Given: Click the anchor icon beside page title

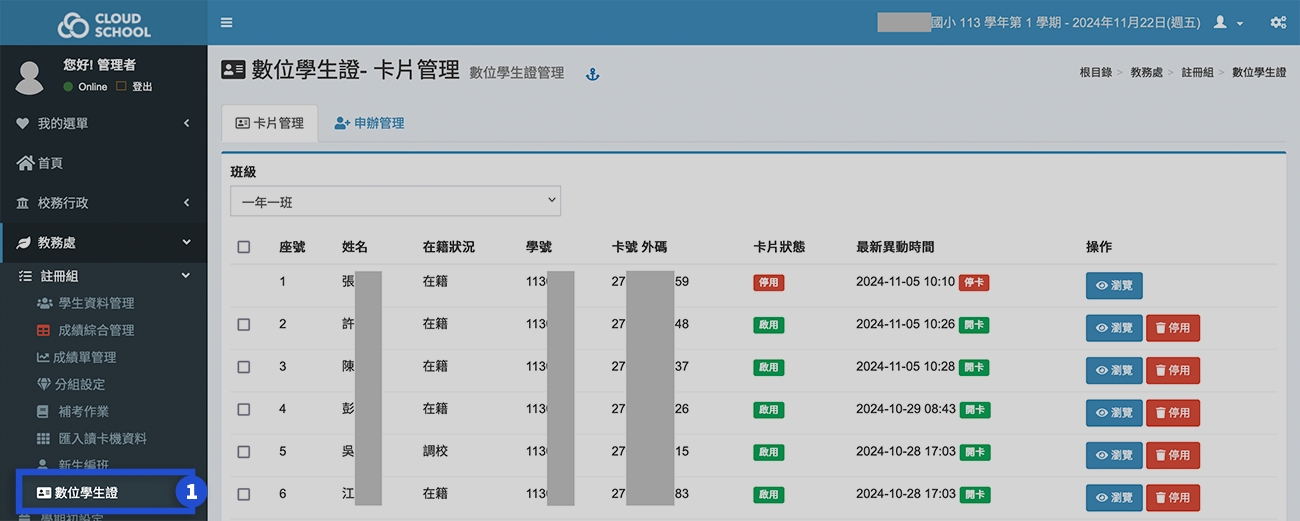Looking at the screenshot, I should (592, 73).
